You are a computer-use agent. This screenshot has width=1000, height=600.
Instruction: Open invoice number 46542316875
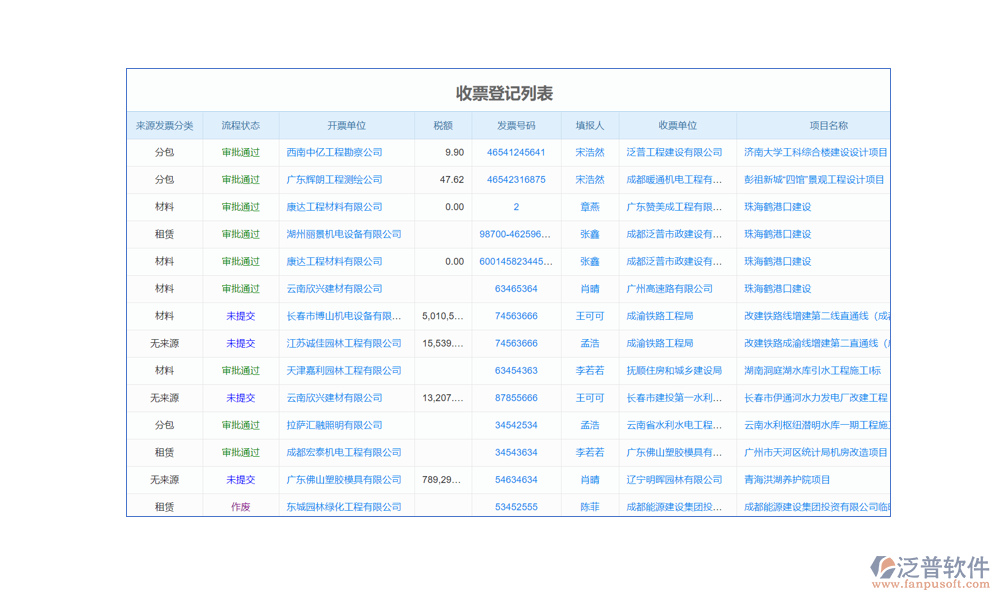pyautogui.click(x=516, y=180)
